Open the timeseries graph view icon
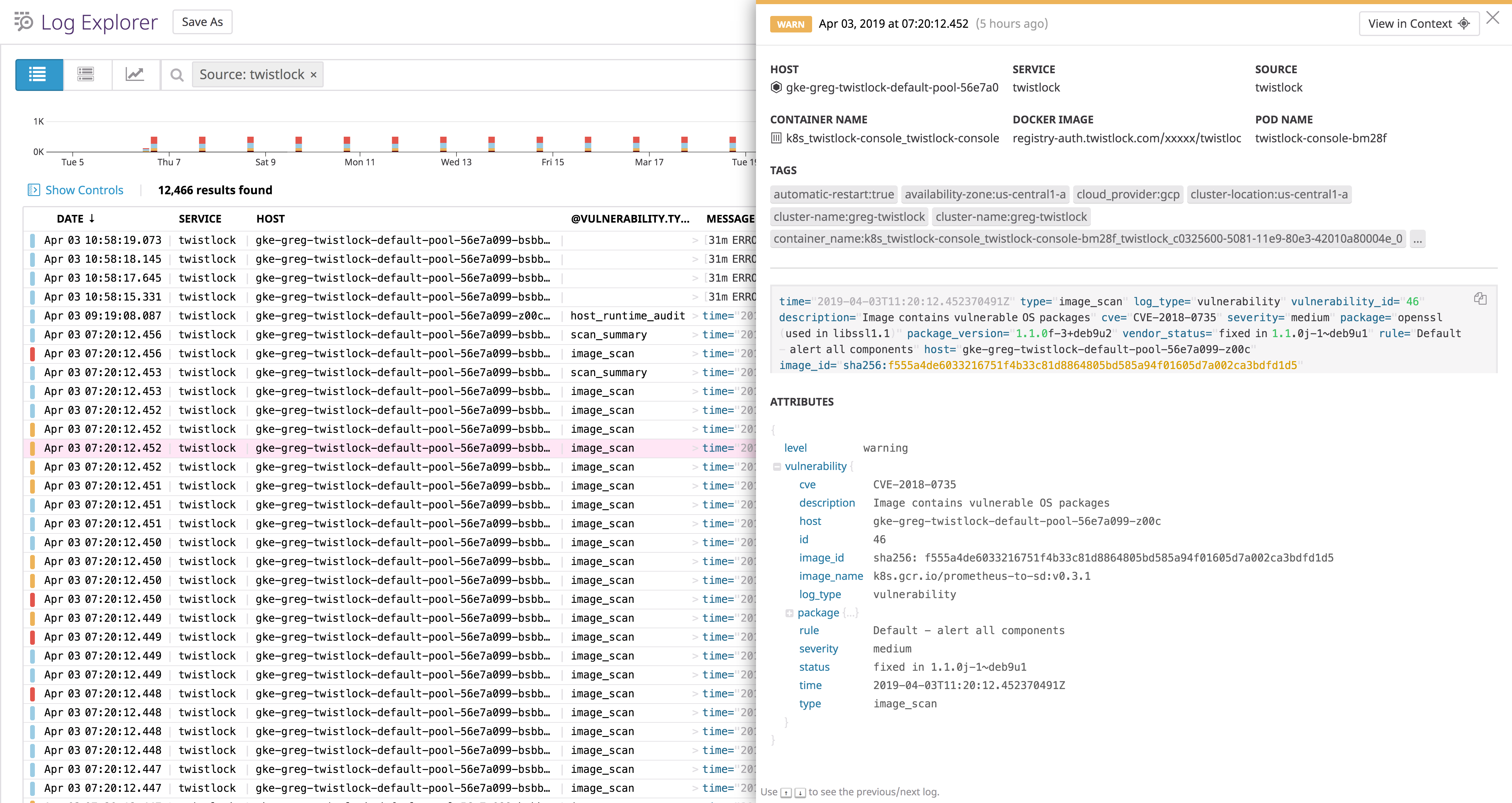Viewport: 1512px width, 803px height. click(136, 75)
